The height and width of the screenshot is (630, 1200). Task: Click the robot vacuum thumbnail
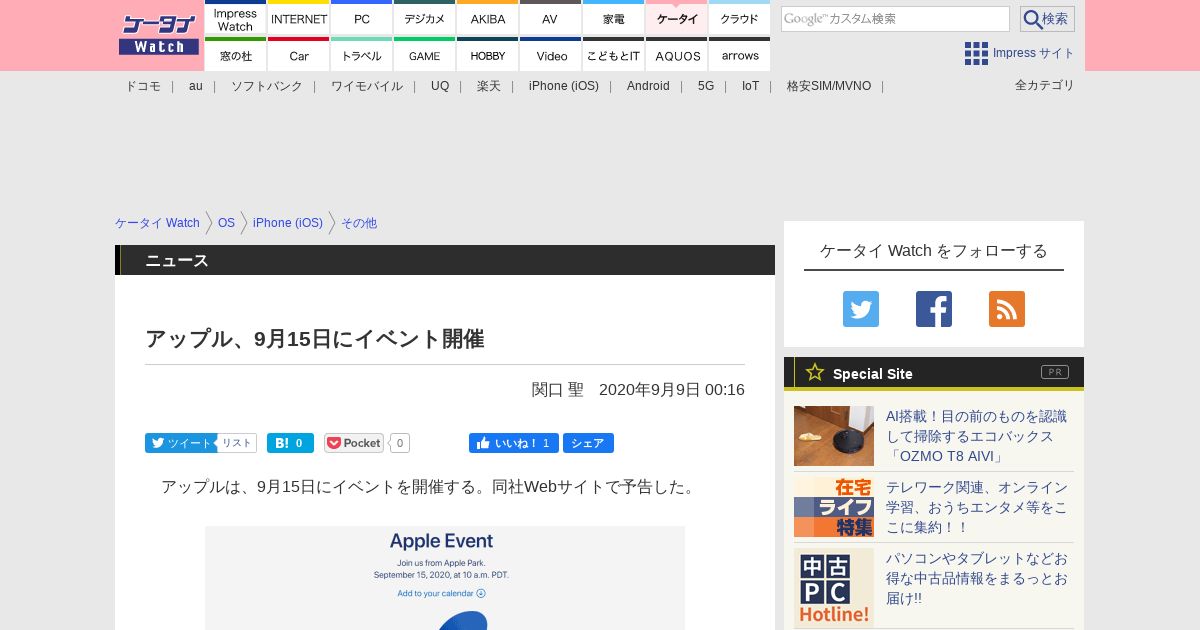tap(834, 436)
